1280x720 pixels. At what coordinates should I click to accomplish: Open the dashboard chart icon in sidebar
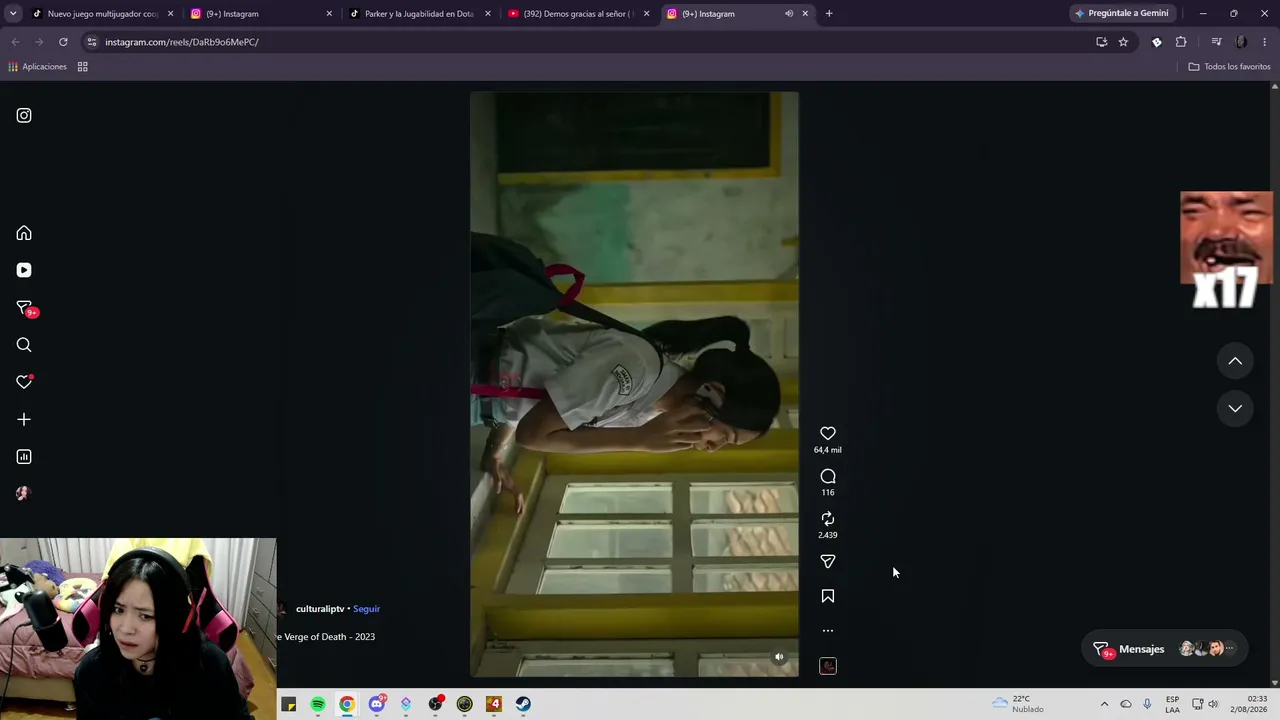pos(24,457)
